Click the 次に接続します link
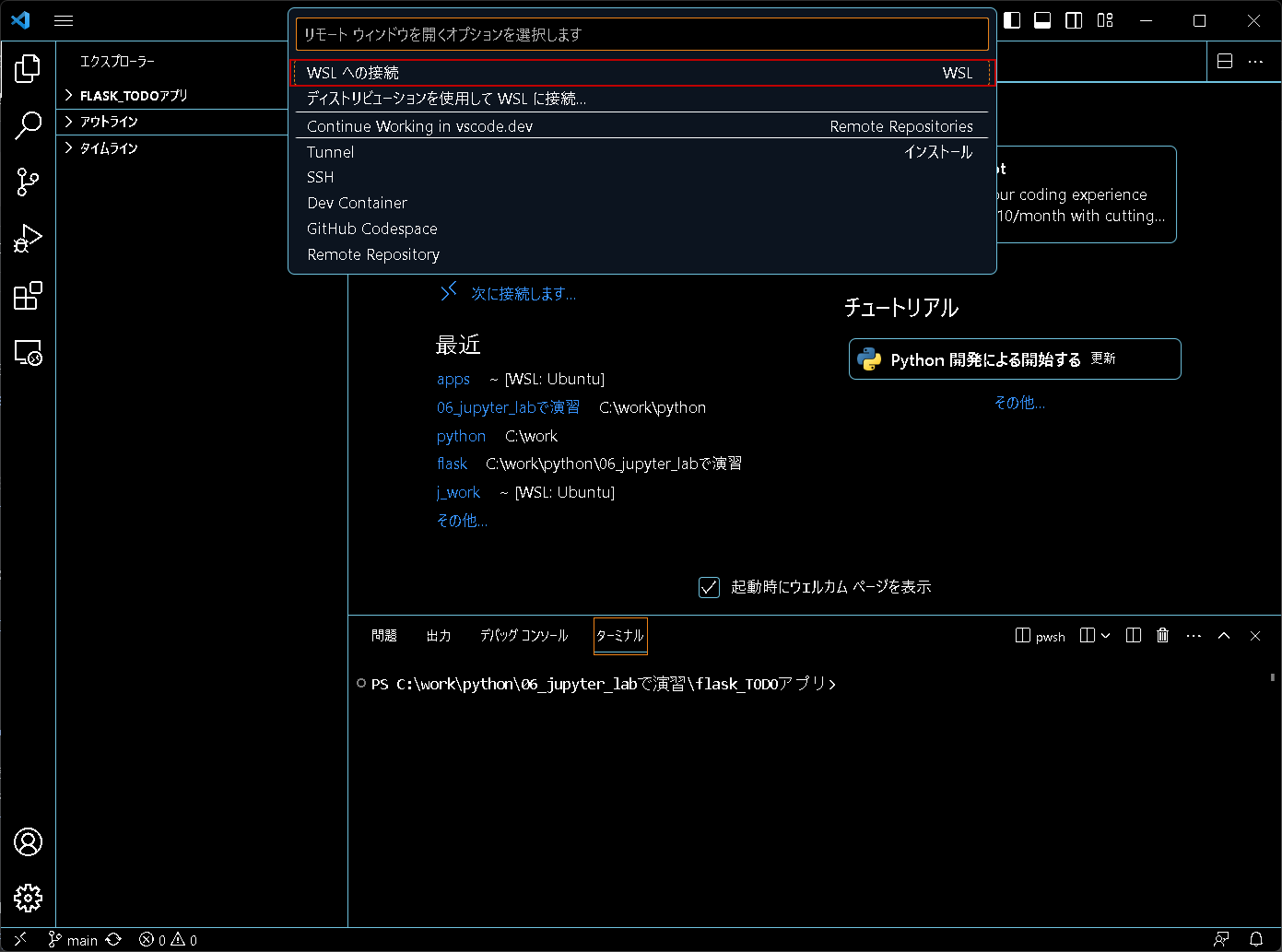The width and height of the screenshot is (1282, 952). pyautogui.click(x=523, y=294)
